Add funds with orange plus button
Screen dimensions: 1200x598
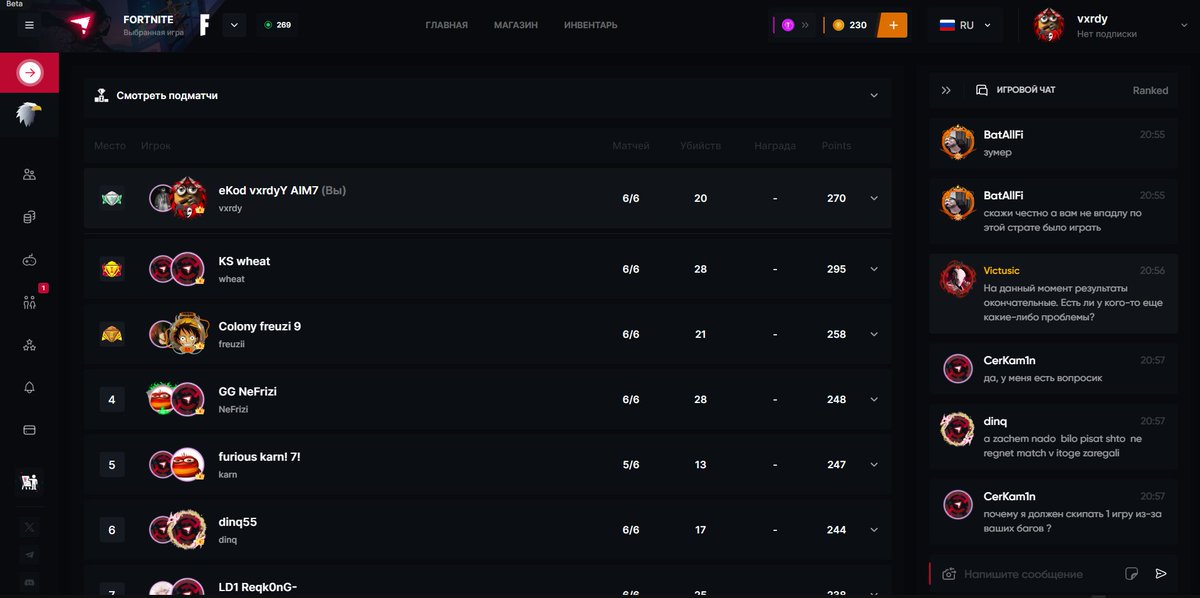[892, 25]
